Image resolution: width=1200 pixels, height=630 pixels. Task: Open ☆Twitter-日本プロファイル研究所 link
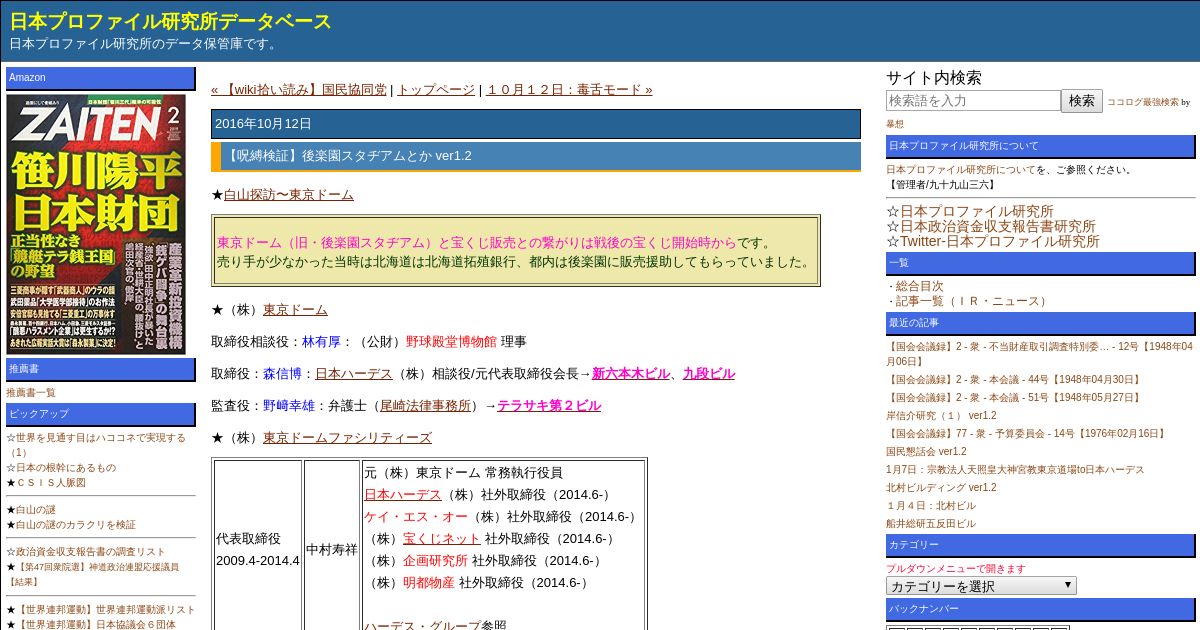[x=999, y=241]
